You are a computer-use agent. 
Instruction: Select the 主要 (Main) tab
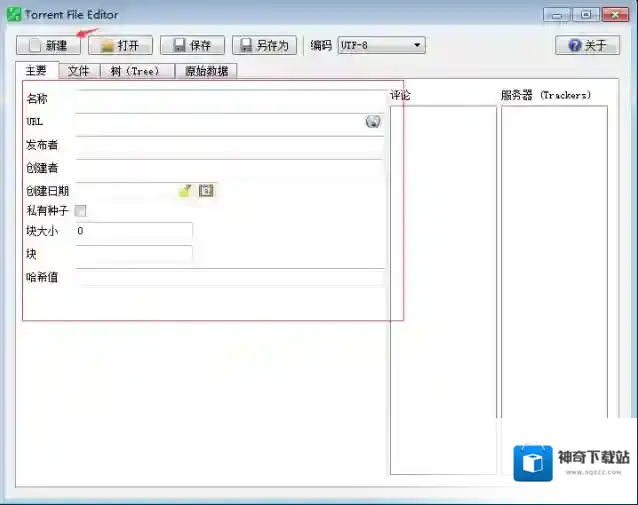pos(36,71)
